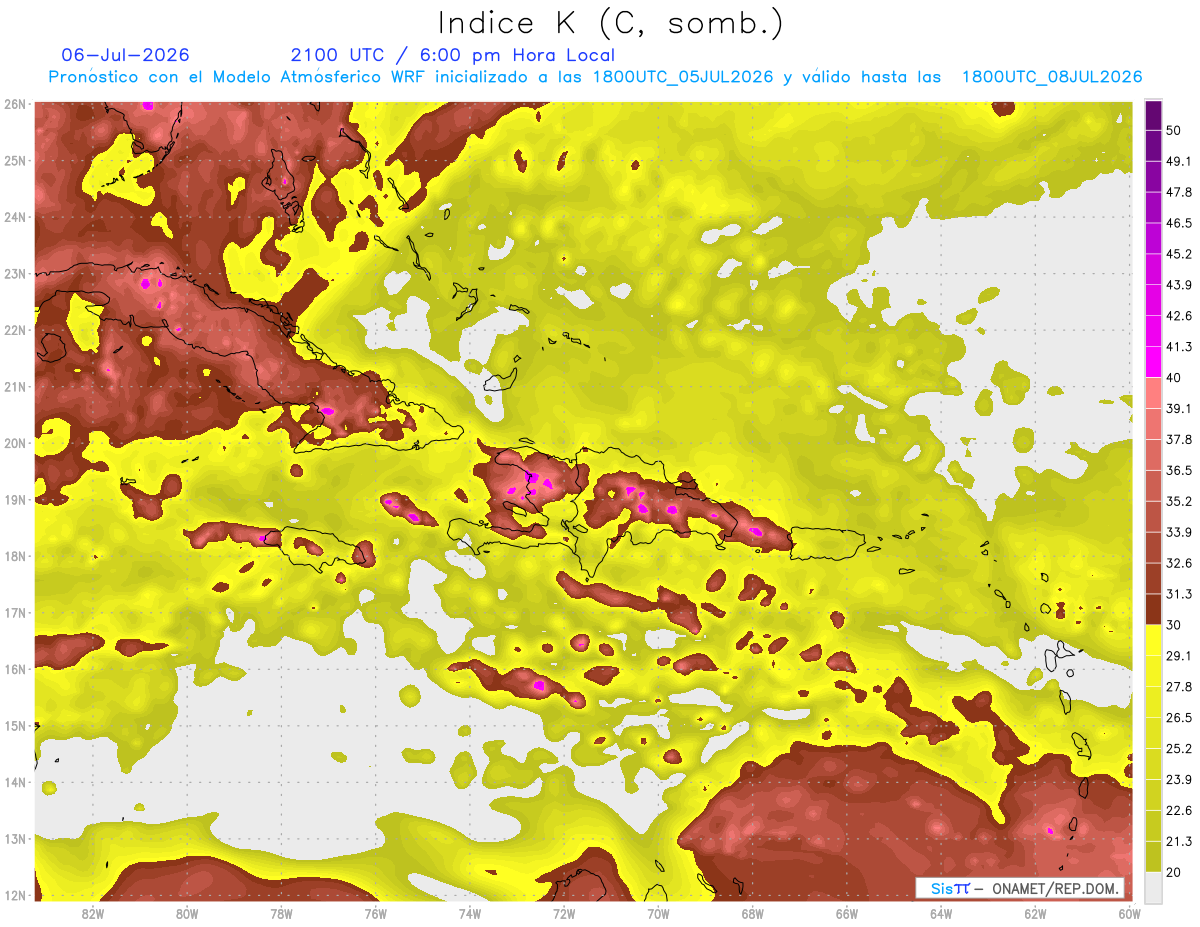The image size is (1200, 927).
Task: Click the longitude label "72W"
Action: click(564, 914)
